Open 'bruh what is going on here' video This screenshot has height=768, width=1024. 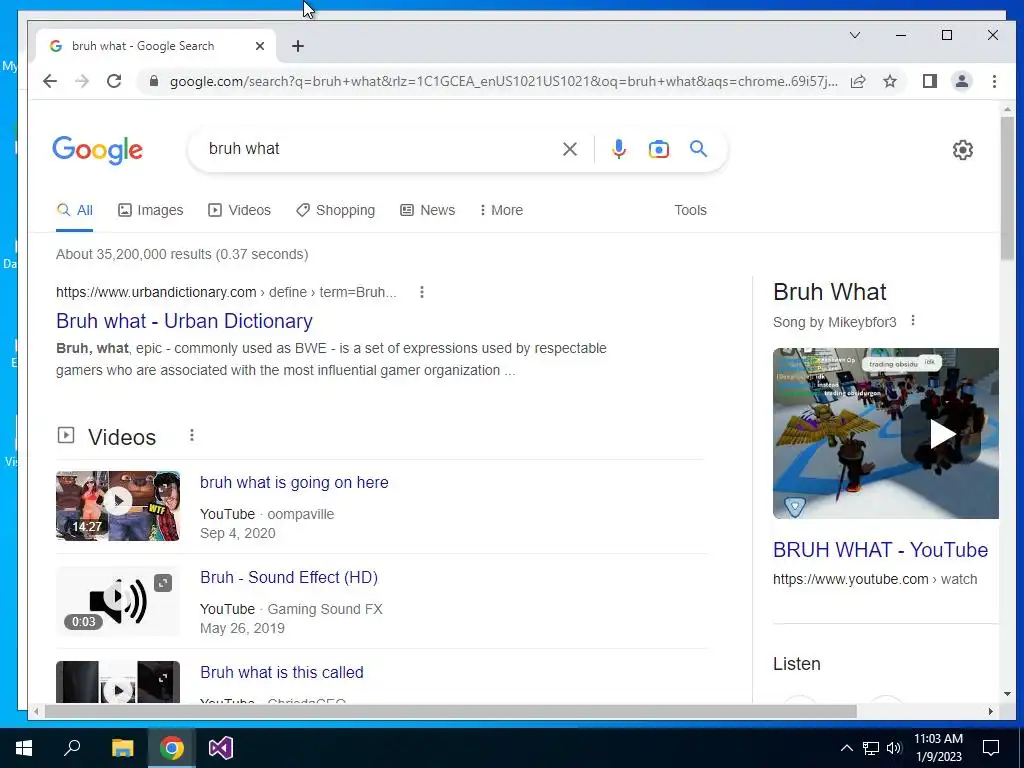(x=294, y=482)
